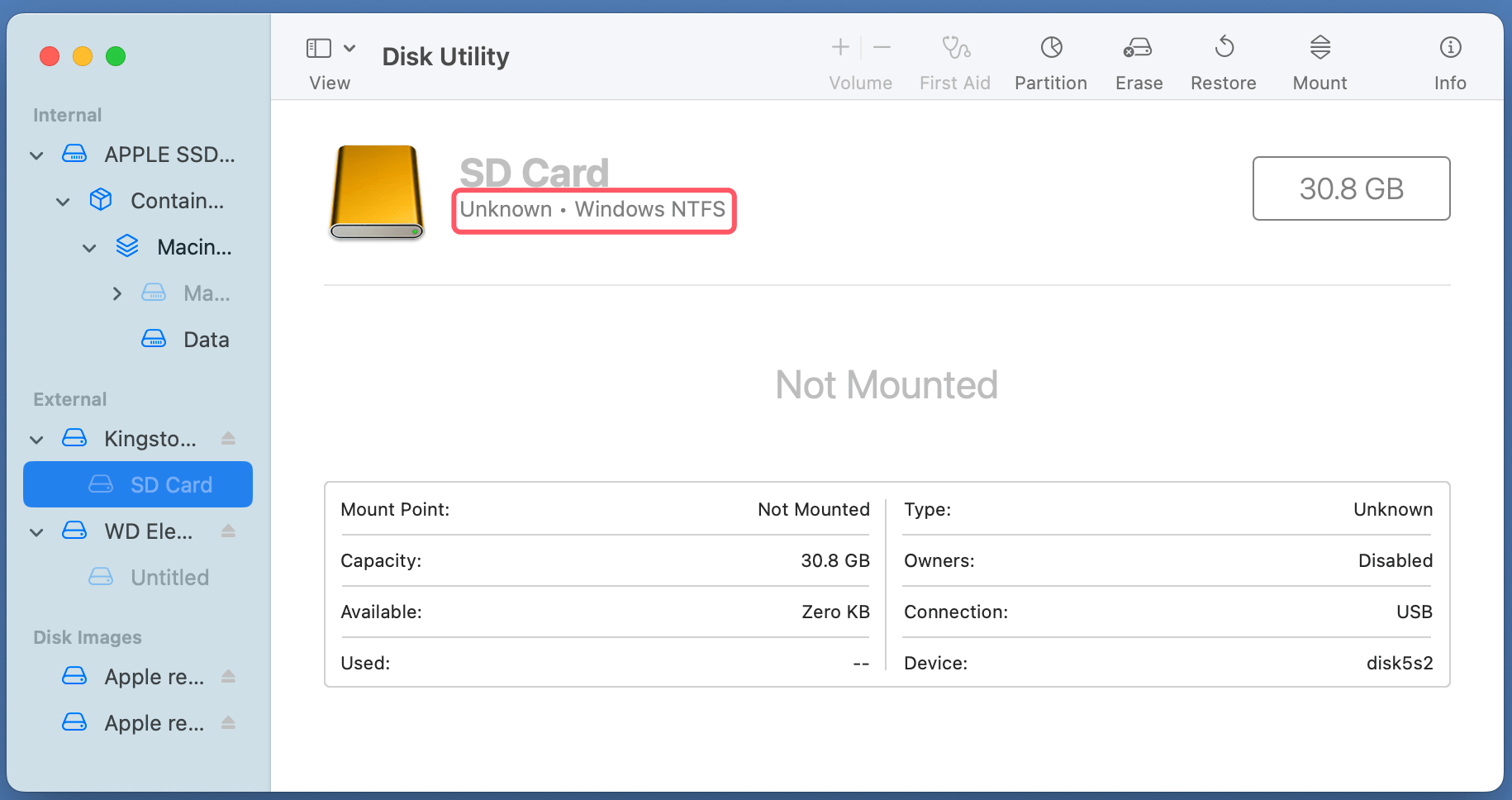Collapse the Kingston device list
The width and height of the screenshot is (1512, 800).
coord(36,439)
